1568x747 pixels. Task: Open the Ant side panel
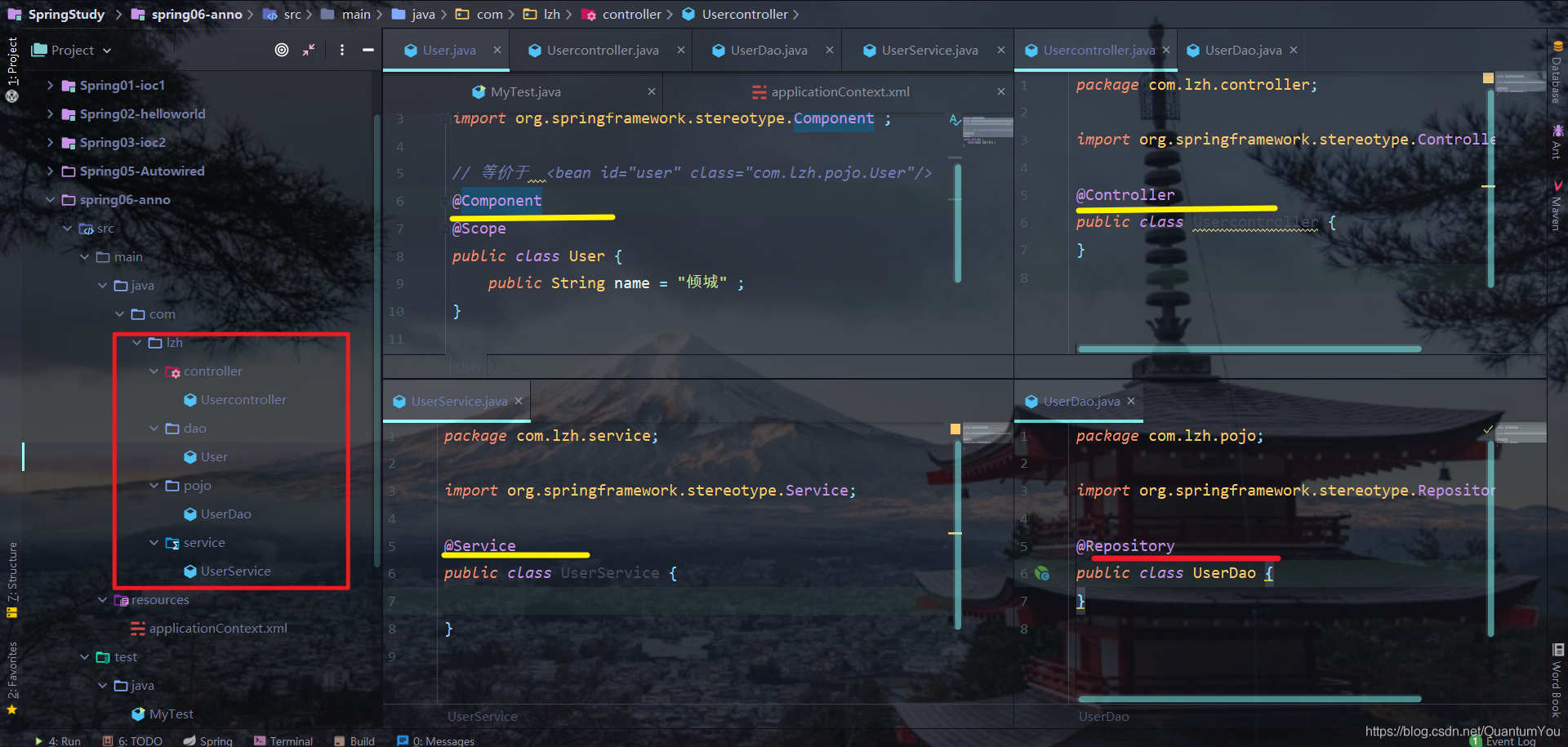coord(1557,141)
